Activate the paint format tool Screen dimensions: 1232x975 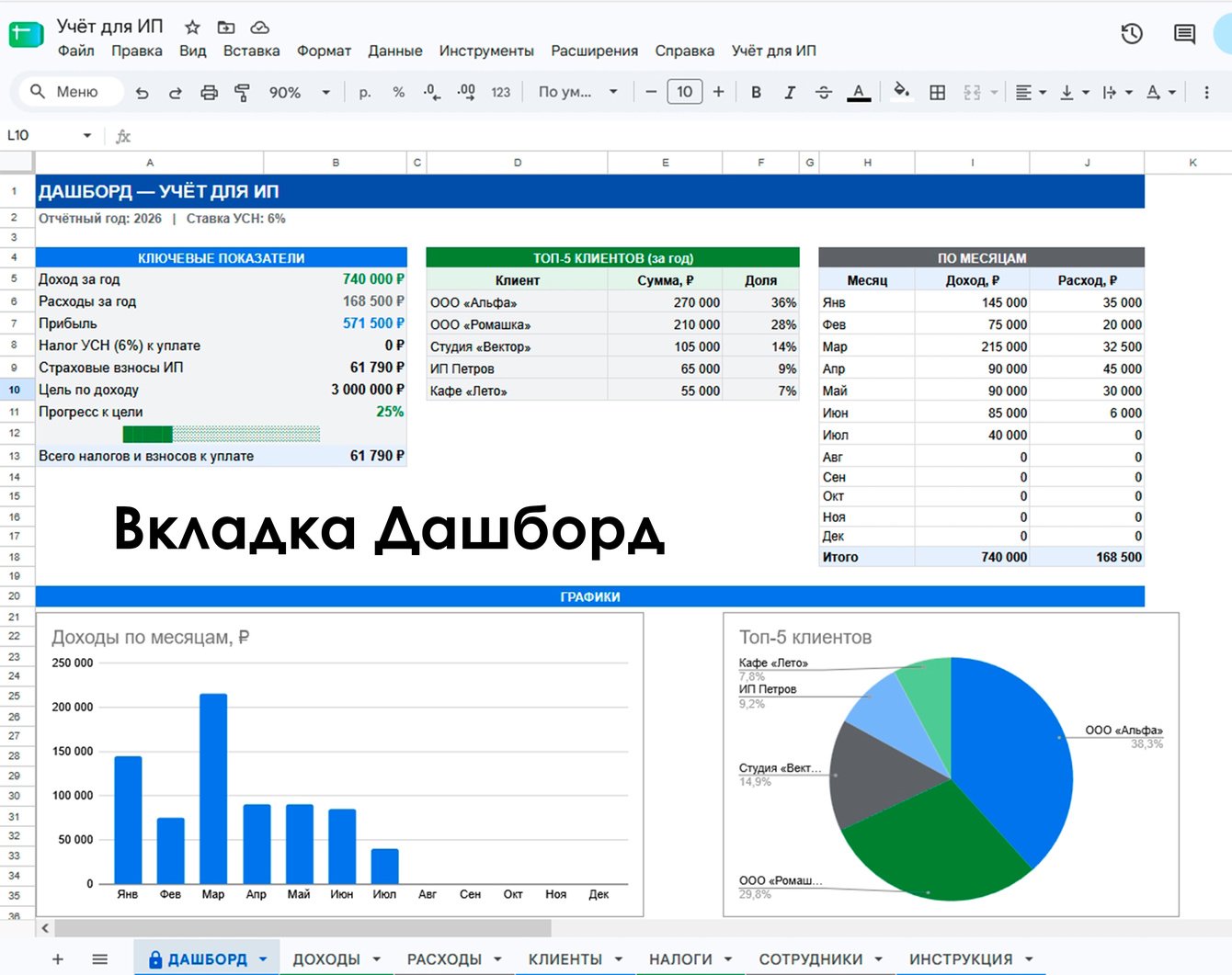(242, 92)
